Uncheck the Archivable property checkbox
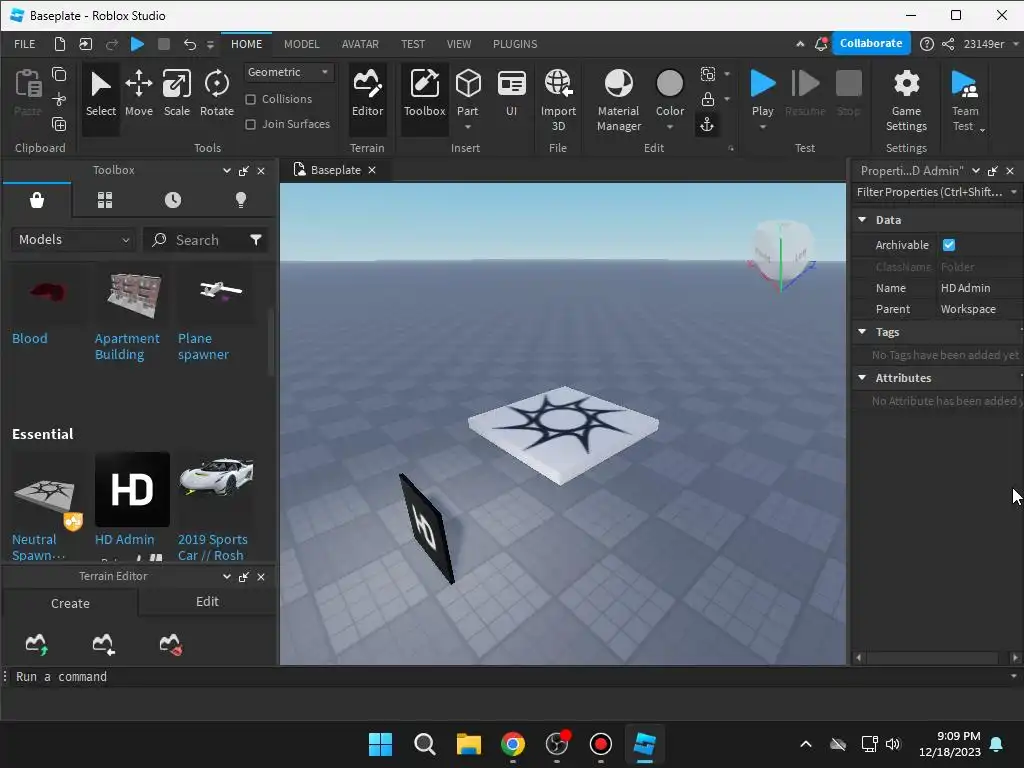The width and height of the screenshot is (1024, 768). coord(949,245)
